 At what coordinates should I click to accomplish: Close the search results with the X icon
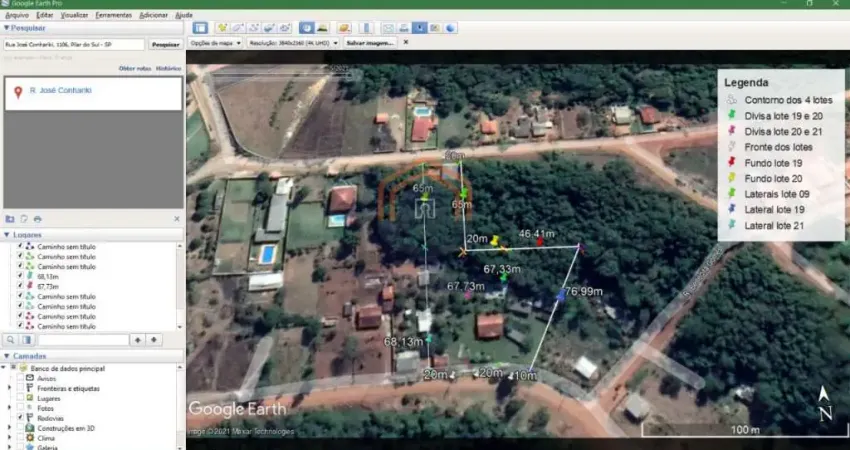tap(177, 219)
